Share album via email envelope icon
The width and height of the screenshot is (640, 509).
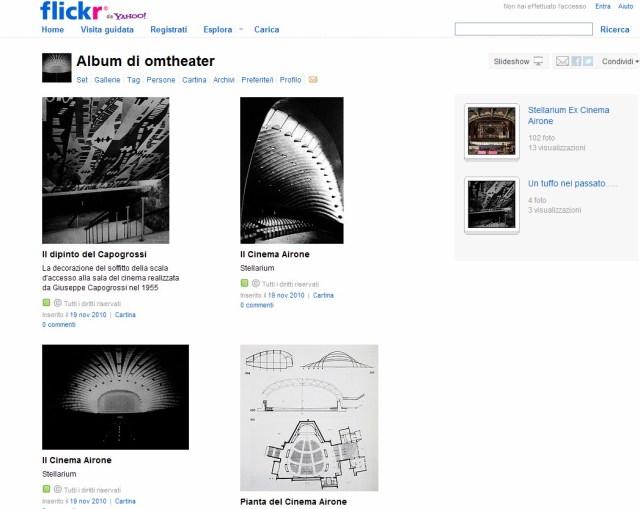[562, 61]
